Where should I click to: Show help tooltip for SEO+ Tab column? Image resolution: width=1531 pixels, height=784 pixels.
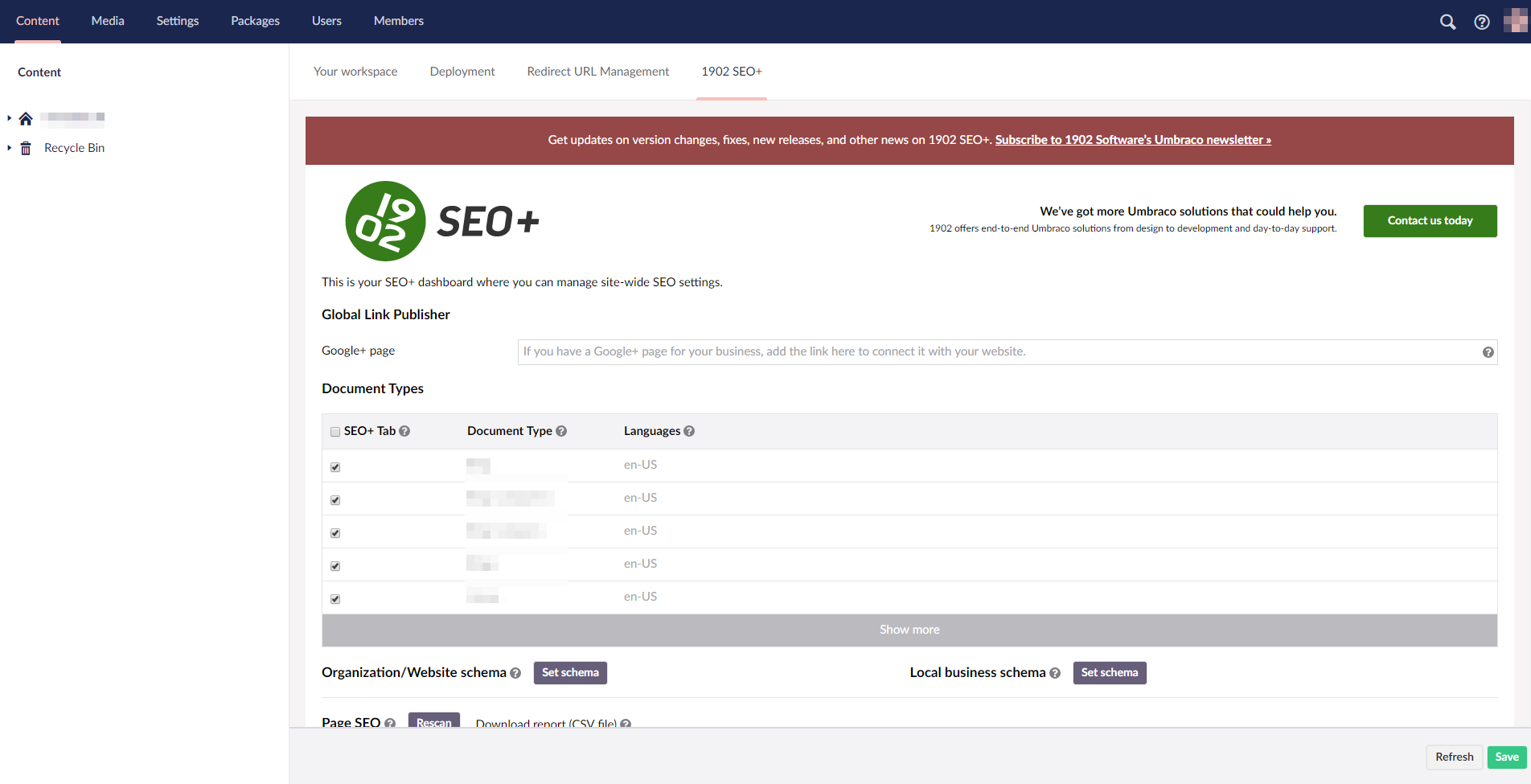pyautogui.click(x=404, y=431)
